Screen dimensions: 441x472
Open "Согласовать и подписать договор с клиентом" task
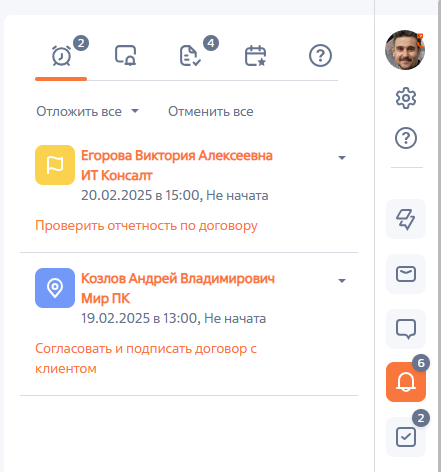click(146, 358)
